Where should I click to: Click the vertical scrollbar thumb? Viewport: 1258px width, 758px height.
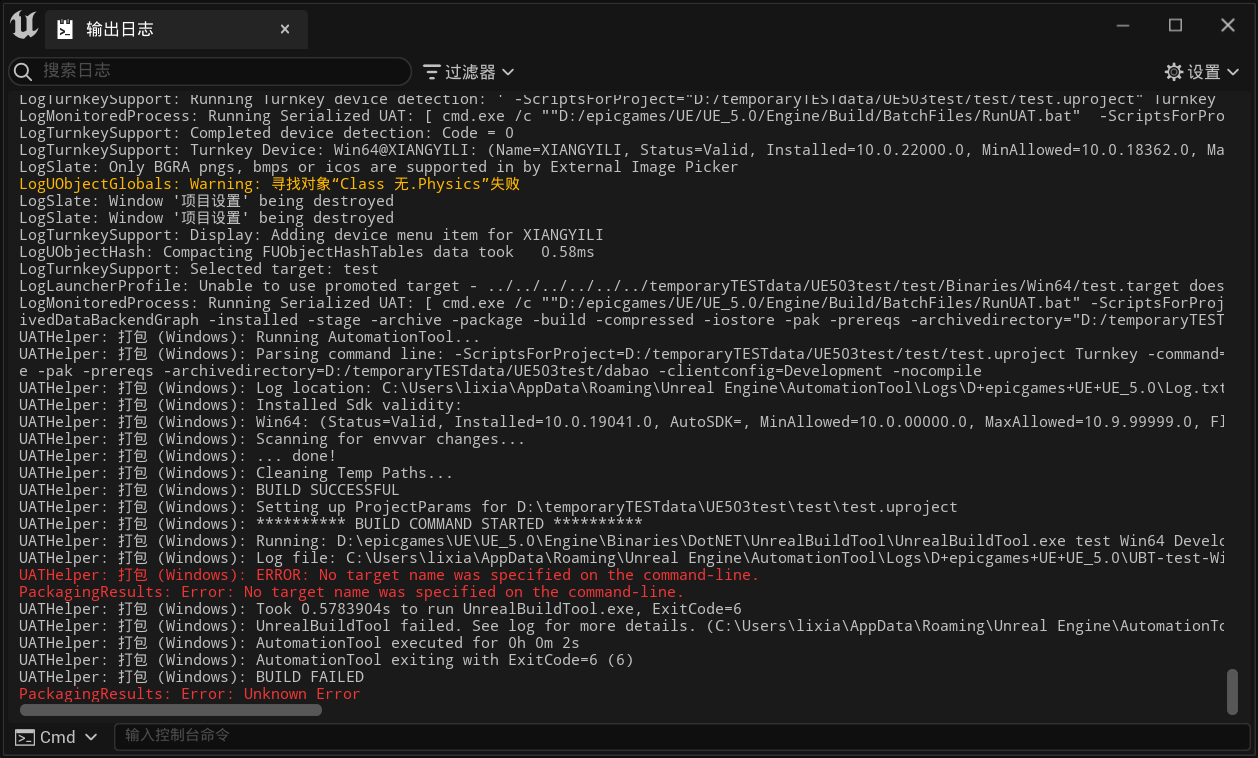click(x=1233, y=692)
